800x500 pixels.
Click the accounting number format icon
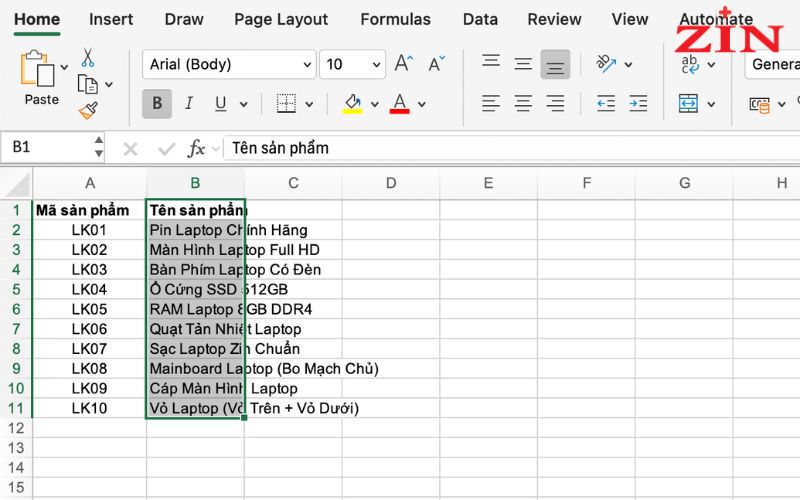coord(759,105)
